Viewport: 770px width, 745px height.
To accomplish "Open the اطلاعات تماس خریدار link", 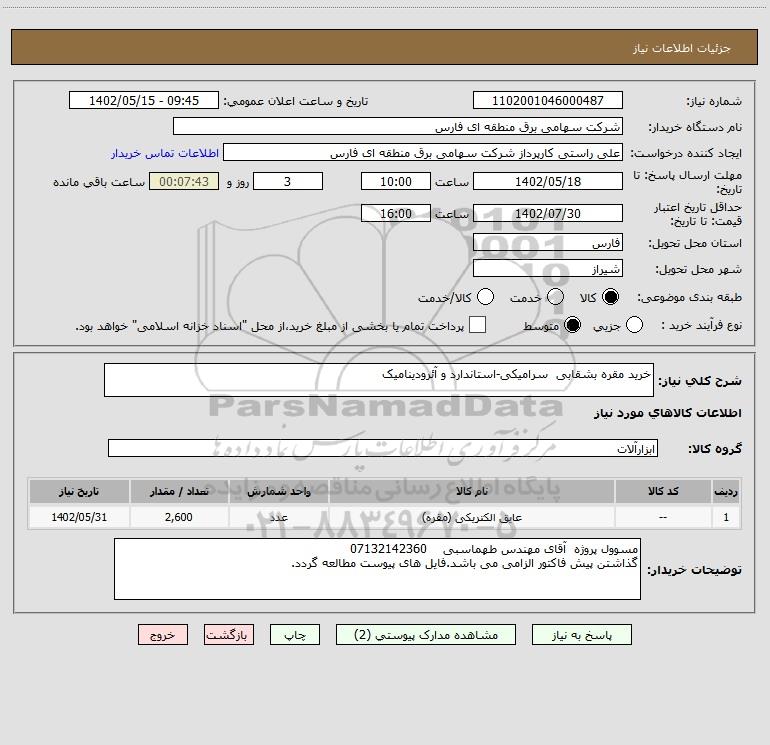I will coord(165,153).
